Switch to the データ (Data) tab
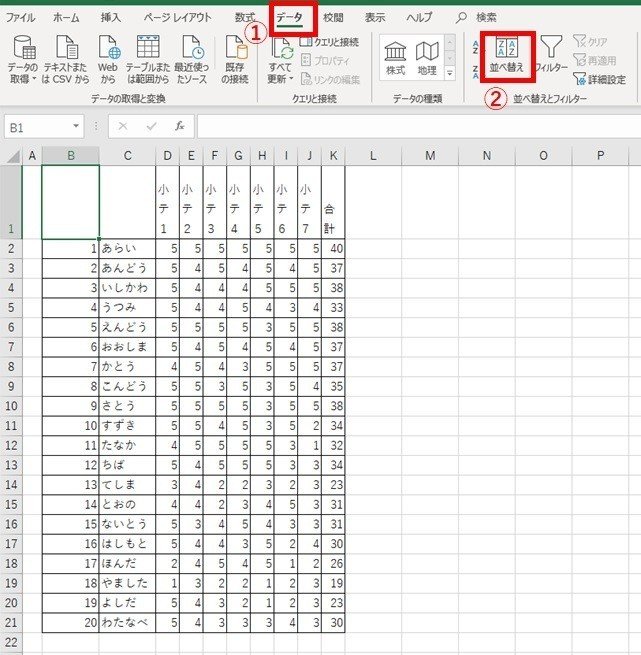This screenshot has width=641, height=655. [x=289, y=18]
